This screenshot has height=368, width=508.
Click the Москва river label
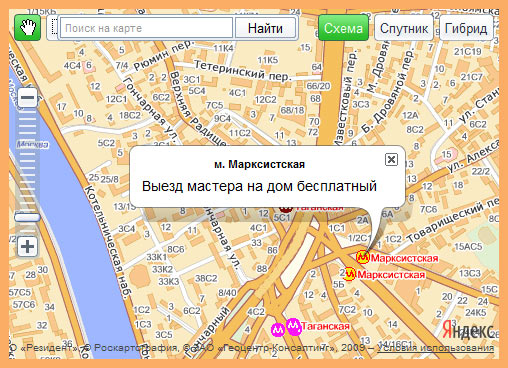point(33,145)
